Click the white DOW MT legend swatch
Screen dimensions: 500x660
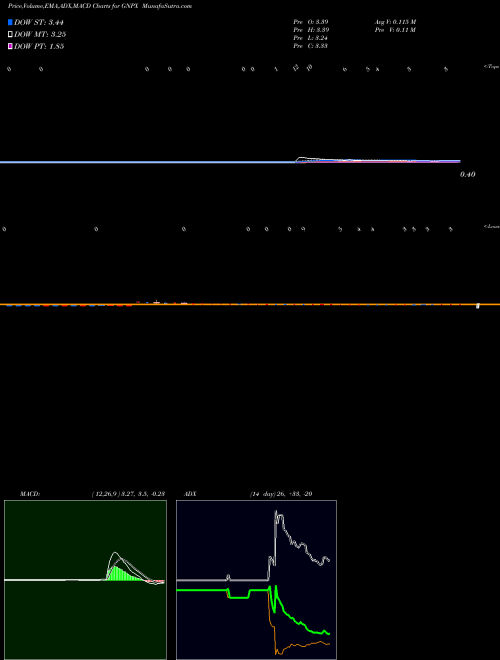(11, 34)
